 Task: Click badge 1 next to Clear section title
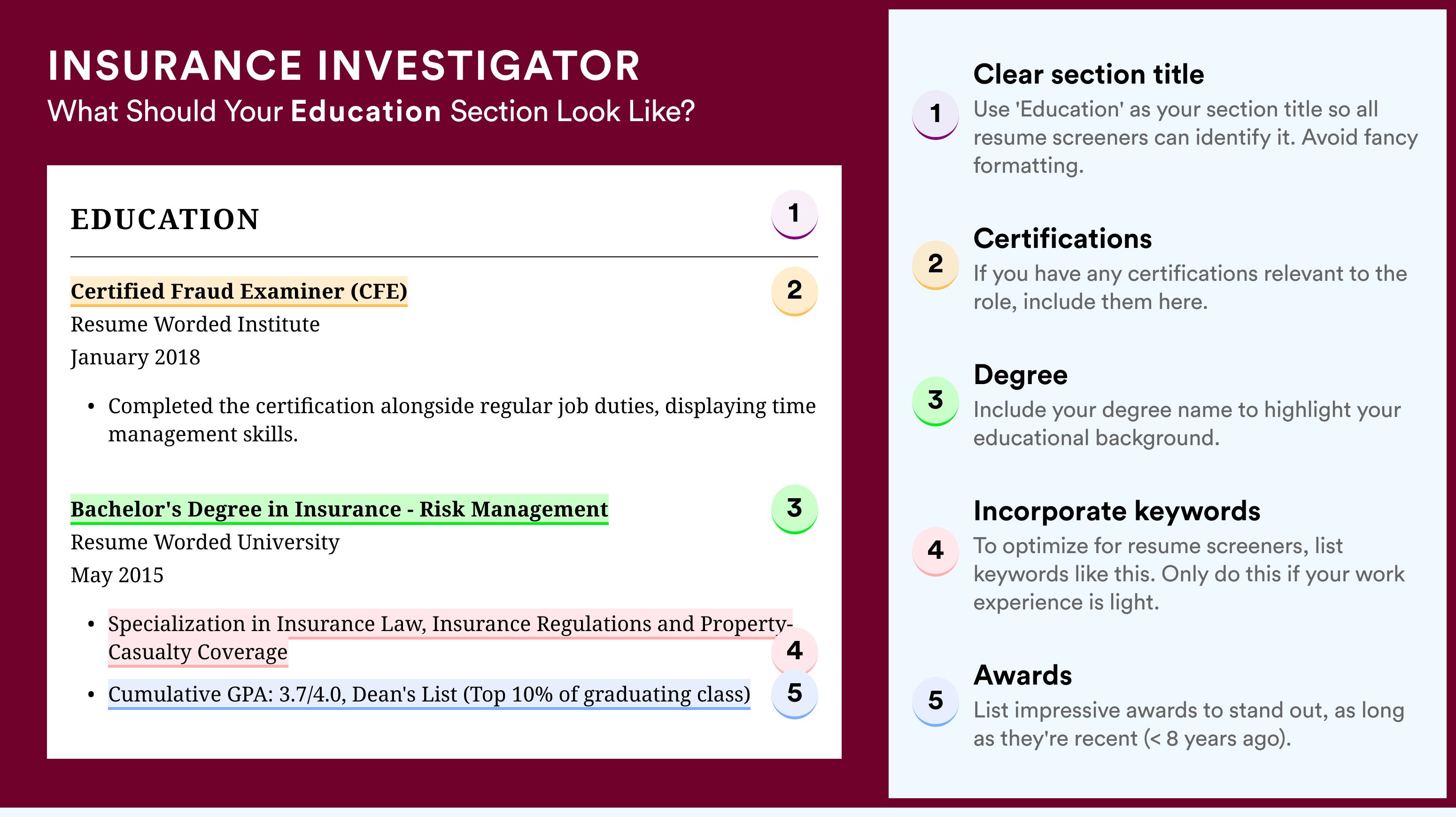coord(936,115)
